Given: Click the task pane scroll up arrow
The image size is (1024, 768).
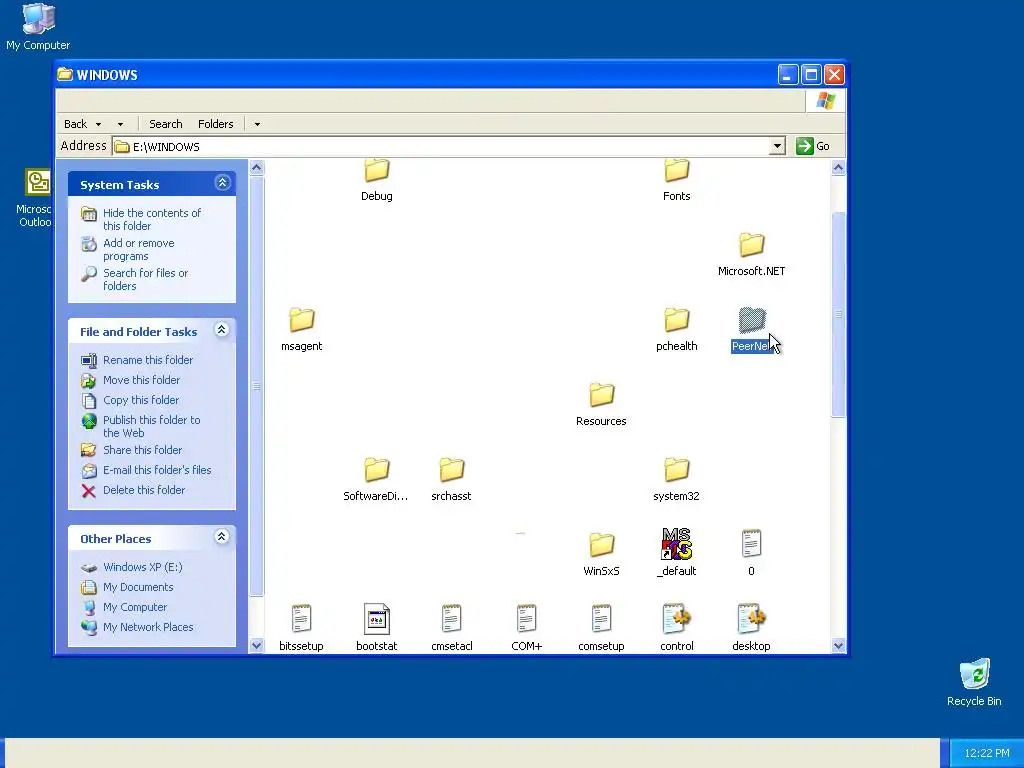Looking at the screenshot, I should point(257,168).
